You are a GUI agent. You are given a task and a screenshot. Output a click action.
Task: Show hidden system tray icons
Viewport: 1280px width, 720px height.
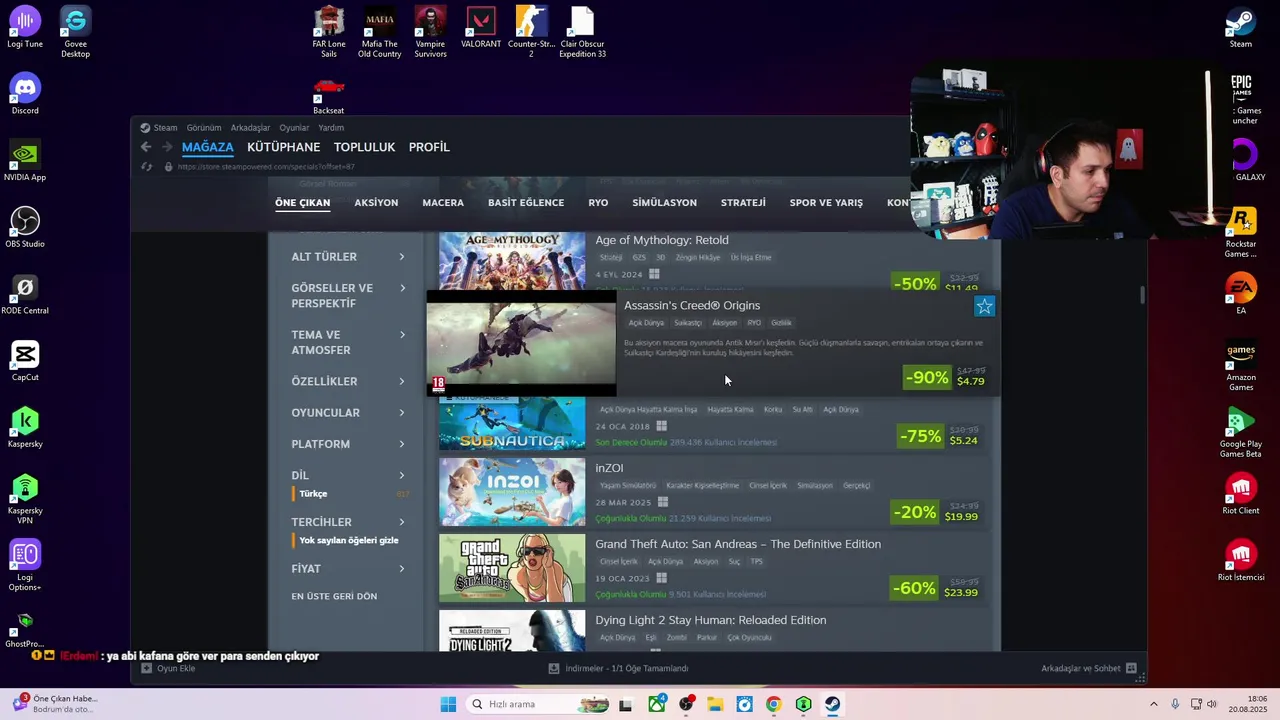point(1153,704)
